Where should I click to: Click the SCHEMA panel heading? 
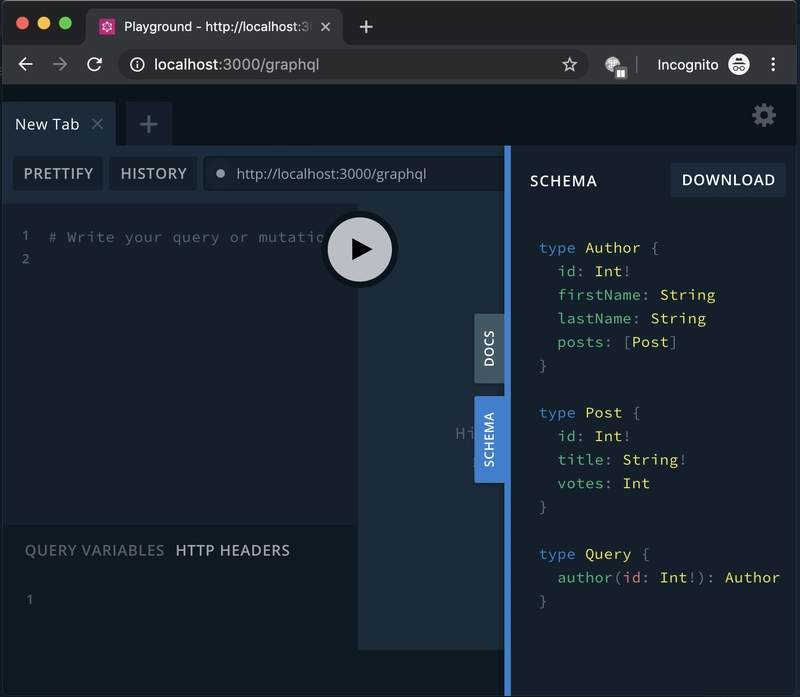563,181
